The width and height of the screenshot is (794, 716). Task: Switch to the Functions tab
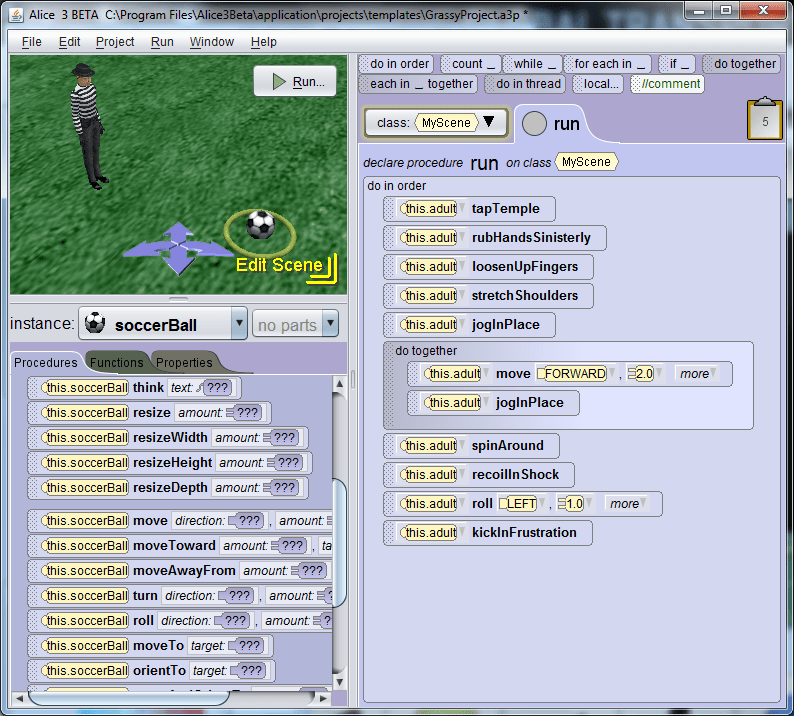116,363
